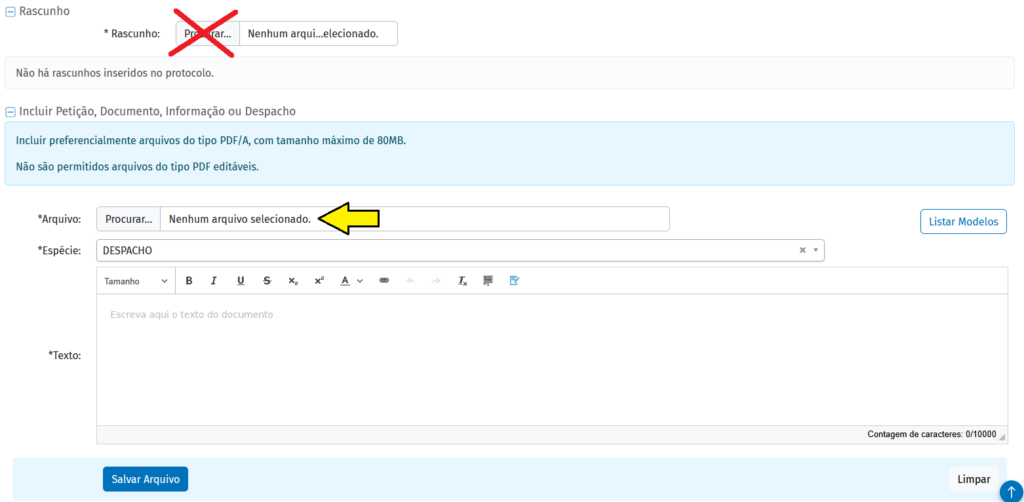Insert a hyperlink in the text
1024x502 pixels.
tap(383, 281)
